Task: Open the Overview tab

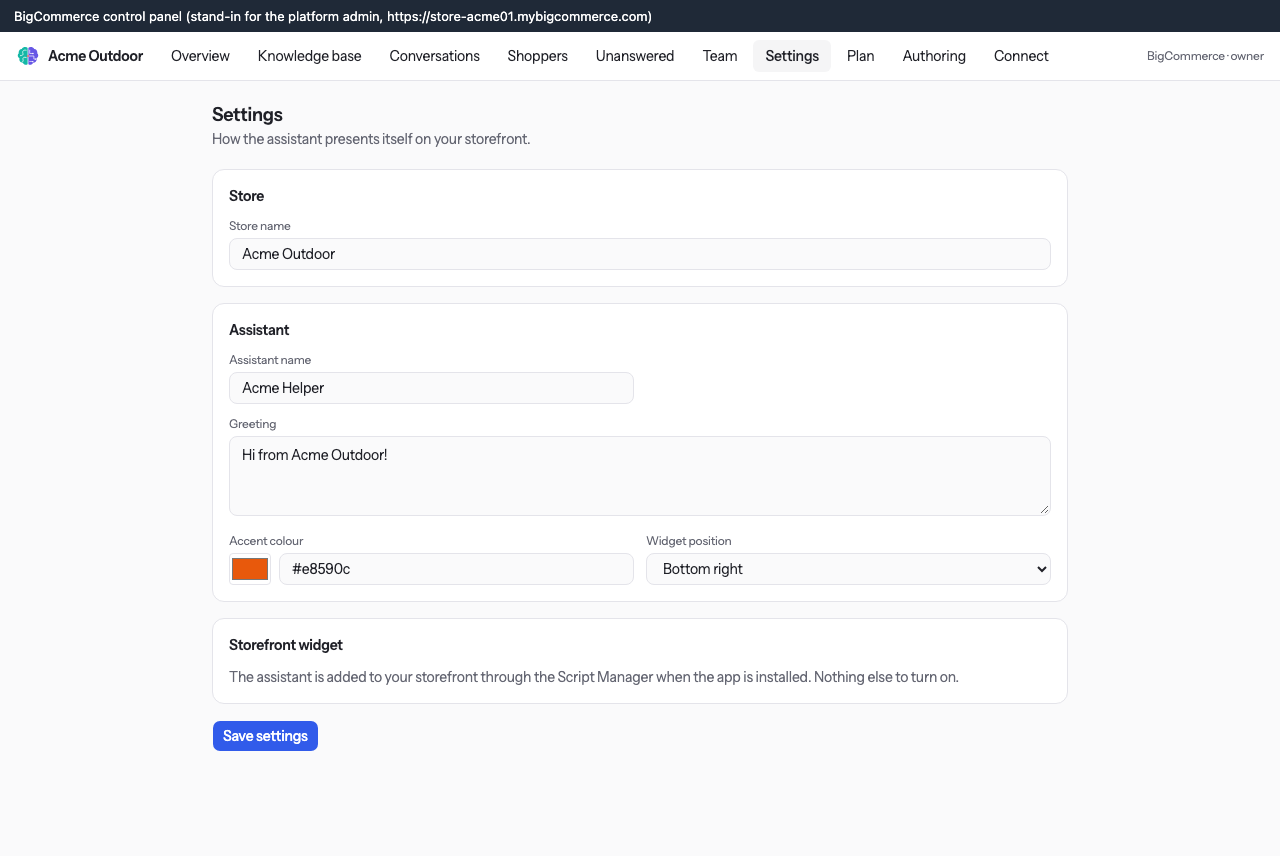Action: pyautogui.click(x=200, y=56)
